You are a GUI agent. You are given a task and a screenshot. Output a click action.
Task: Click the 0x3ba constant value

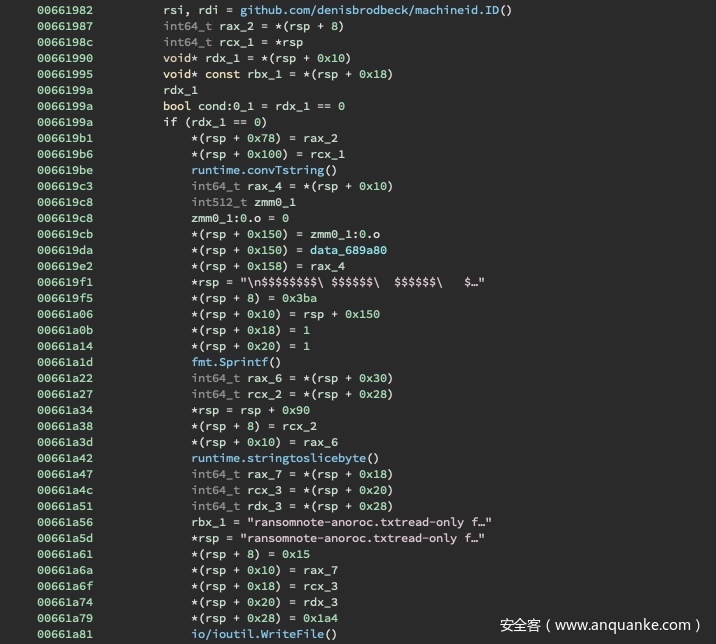tap(299, 298)
